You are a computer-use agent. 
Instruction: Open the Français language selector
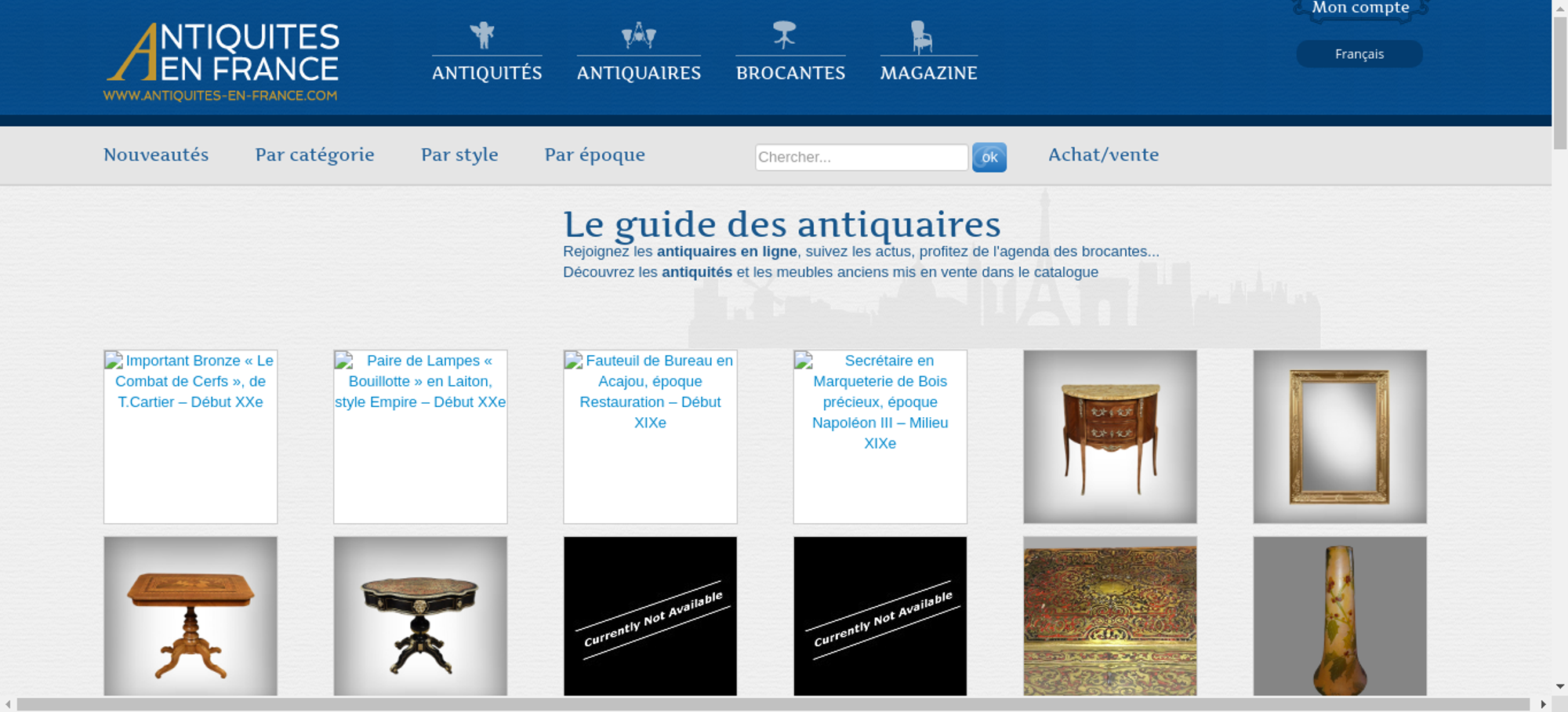[1359, 54]
